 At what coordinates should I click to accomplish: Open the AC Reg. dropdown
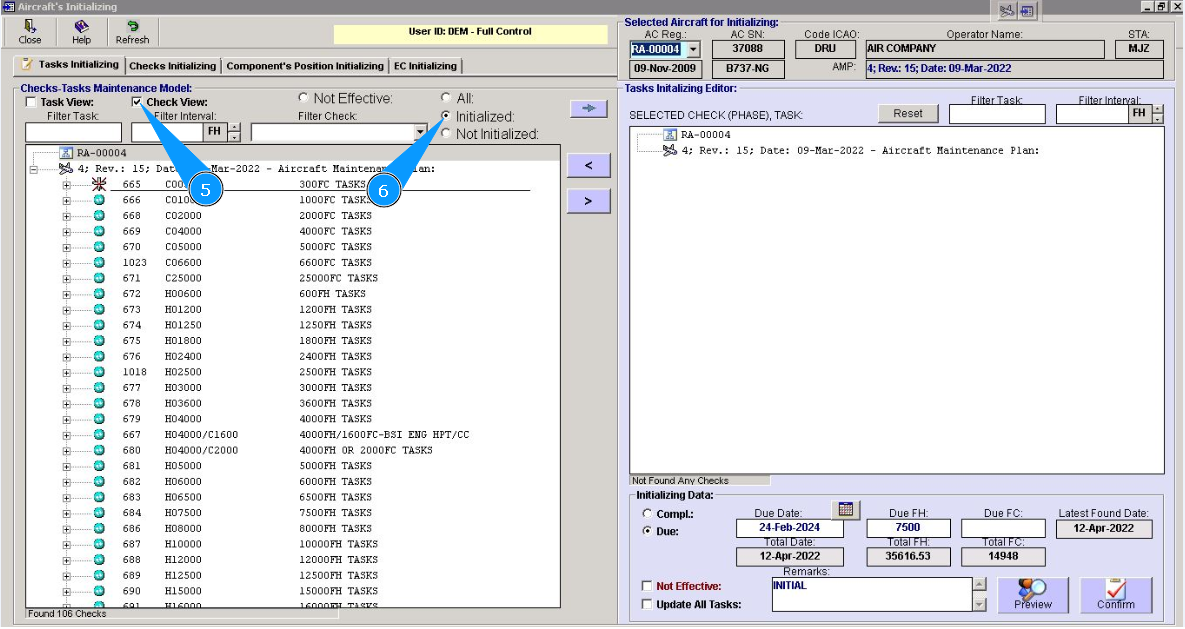[694, 49]
